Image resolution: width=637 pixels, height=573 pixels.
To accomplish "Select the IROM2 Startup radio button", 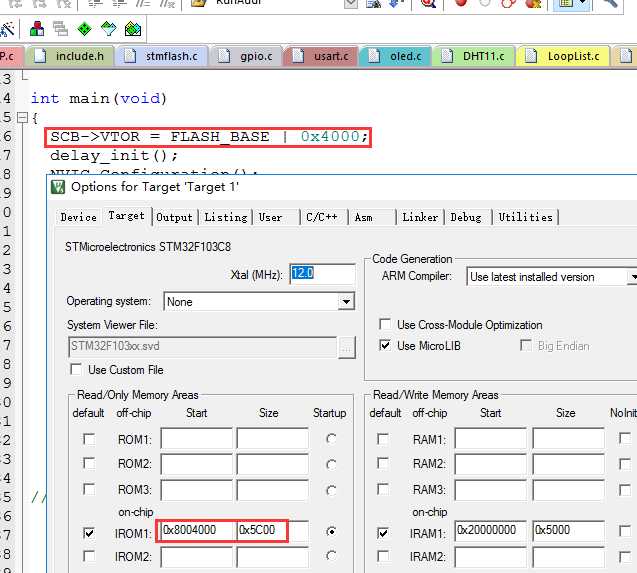I will 331,556.
